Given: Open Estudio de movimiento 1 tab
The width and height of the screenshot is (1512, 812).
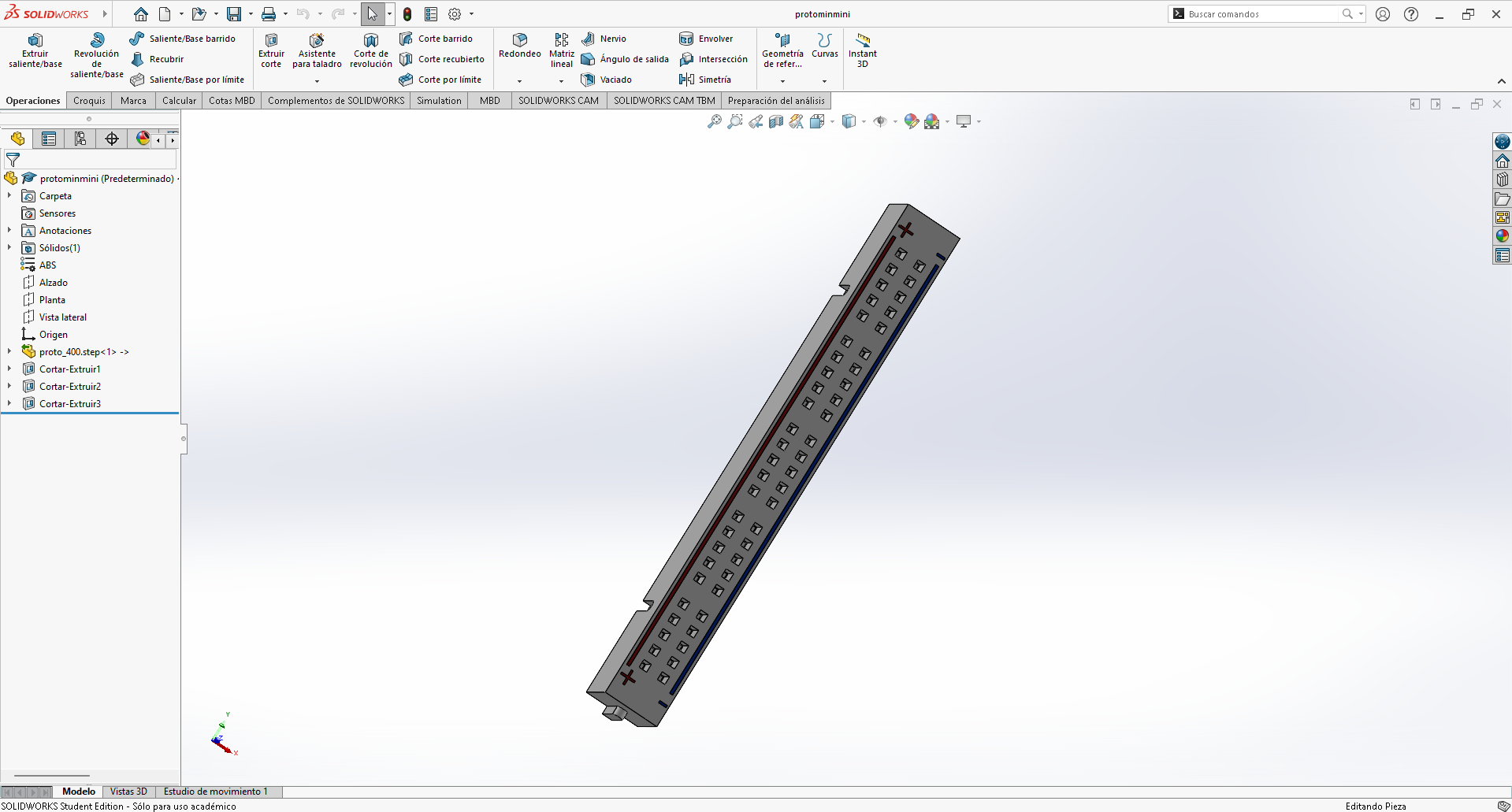Looking at the screenshot, I should coord(216,792).
